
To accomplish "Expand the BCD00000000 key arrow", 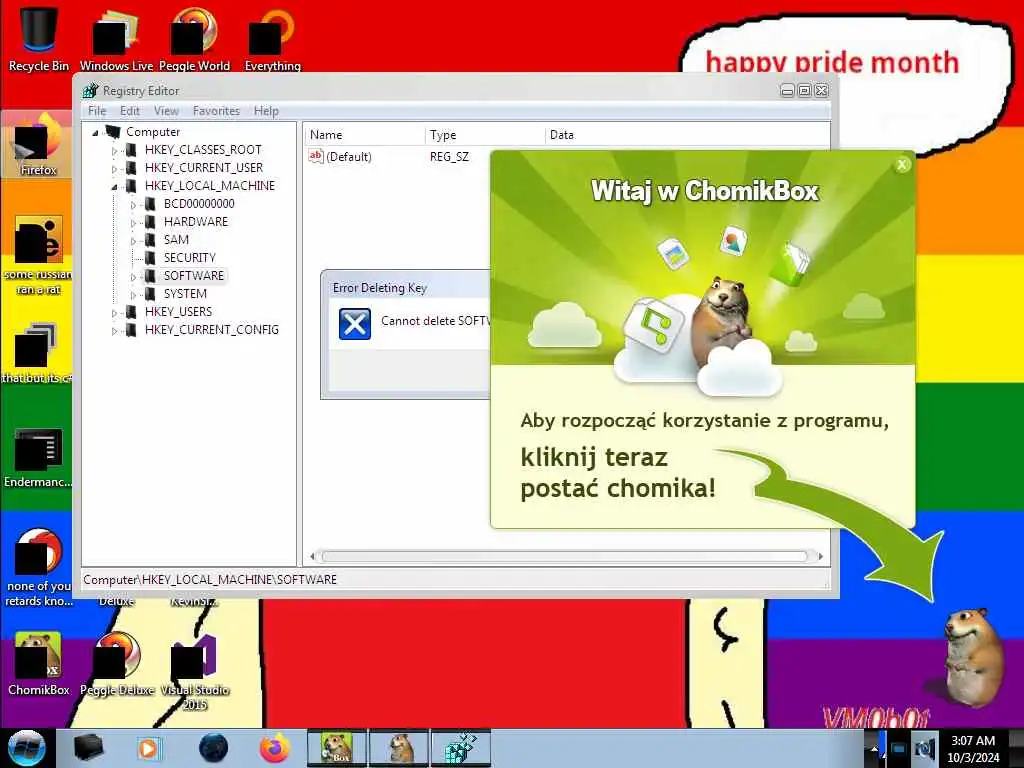I will (x=133, y=205).
